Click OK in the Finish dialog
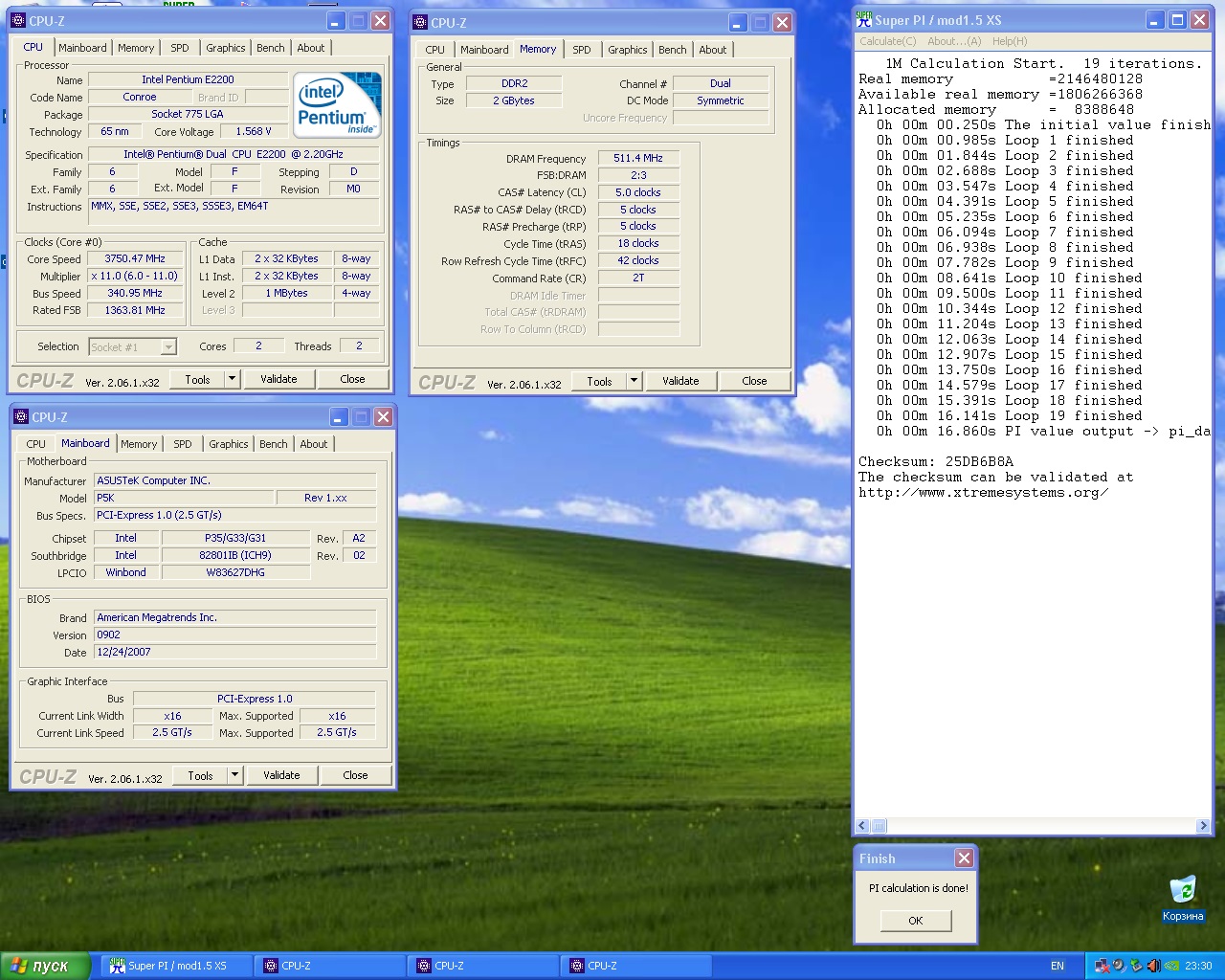The image size is (1225, 980). pyautogui.click(x=916, y=921)
